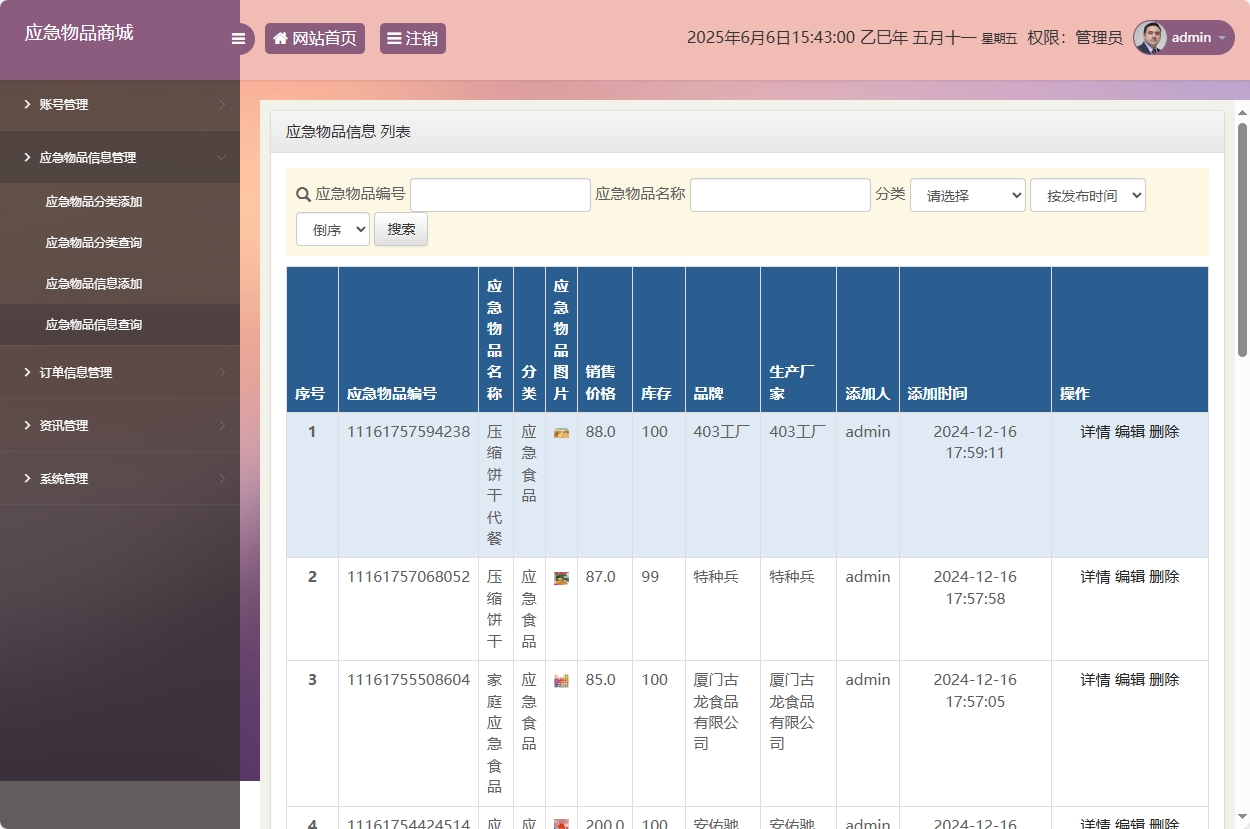Click the 家庭应急食品 product image thumbnail
The image size is (1250, 829).
pyautogui.click(x=561, y=680)
